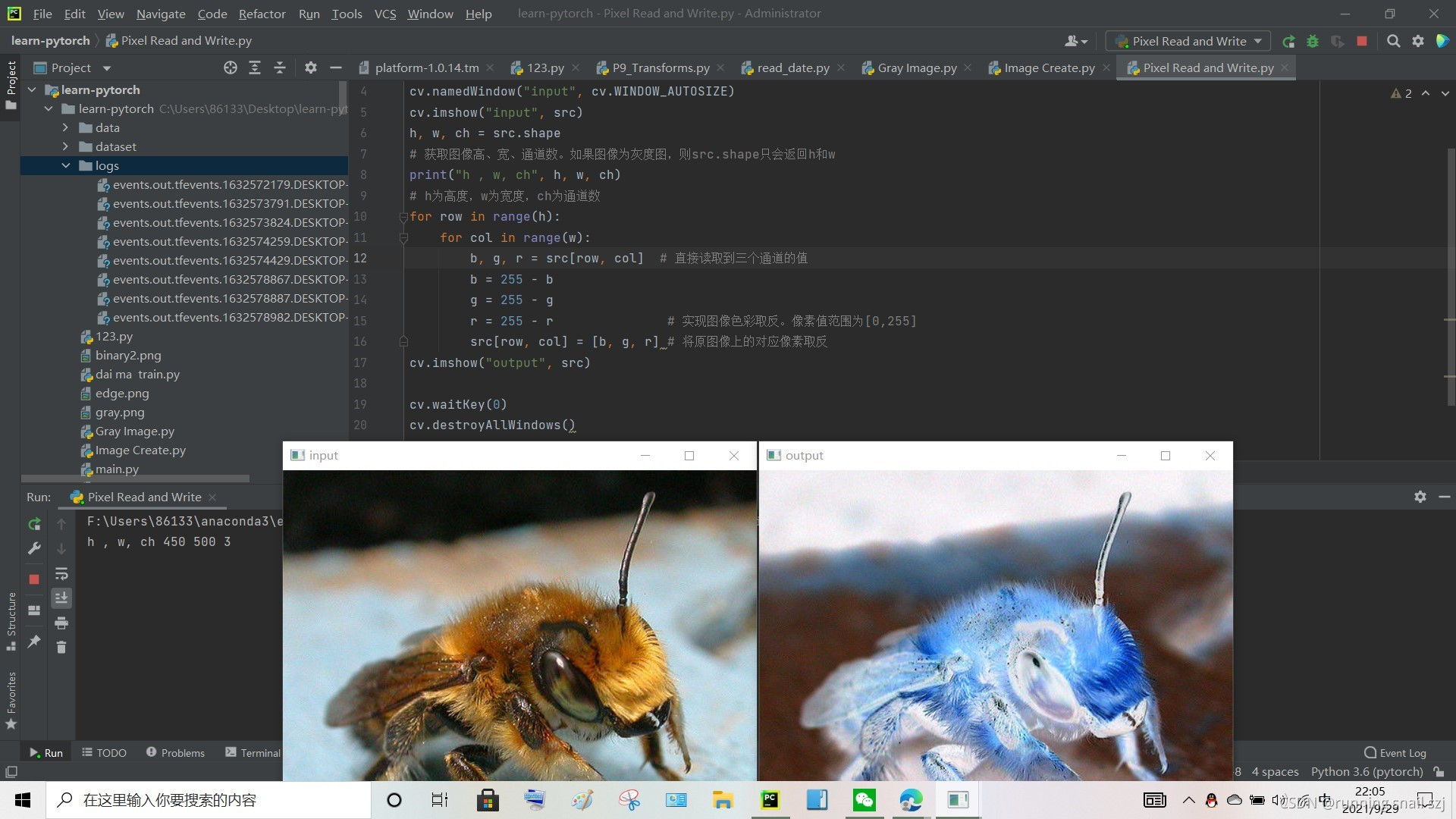Click the print icon in Run panel

pos(61,623)
